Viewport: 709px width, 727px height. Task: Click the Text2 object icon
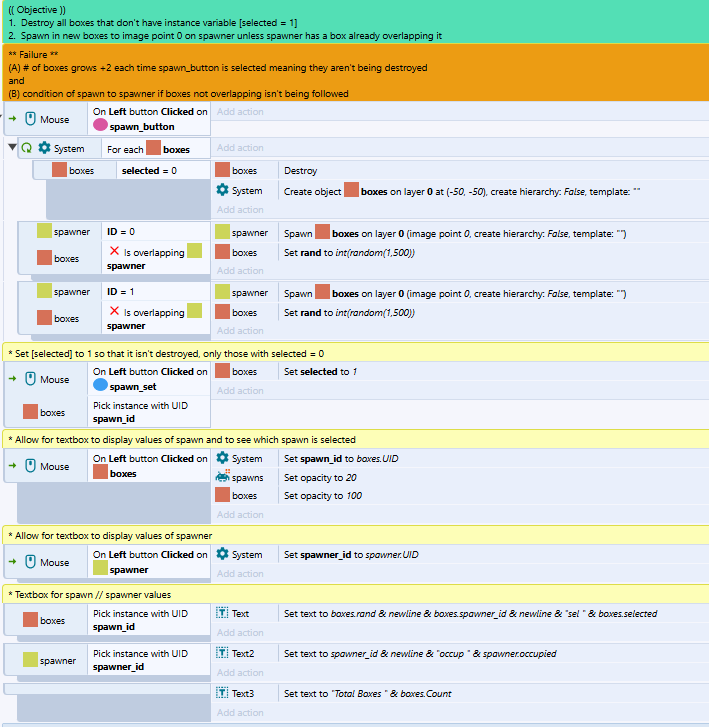click(222, 653)
